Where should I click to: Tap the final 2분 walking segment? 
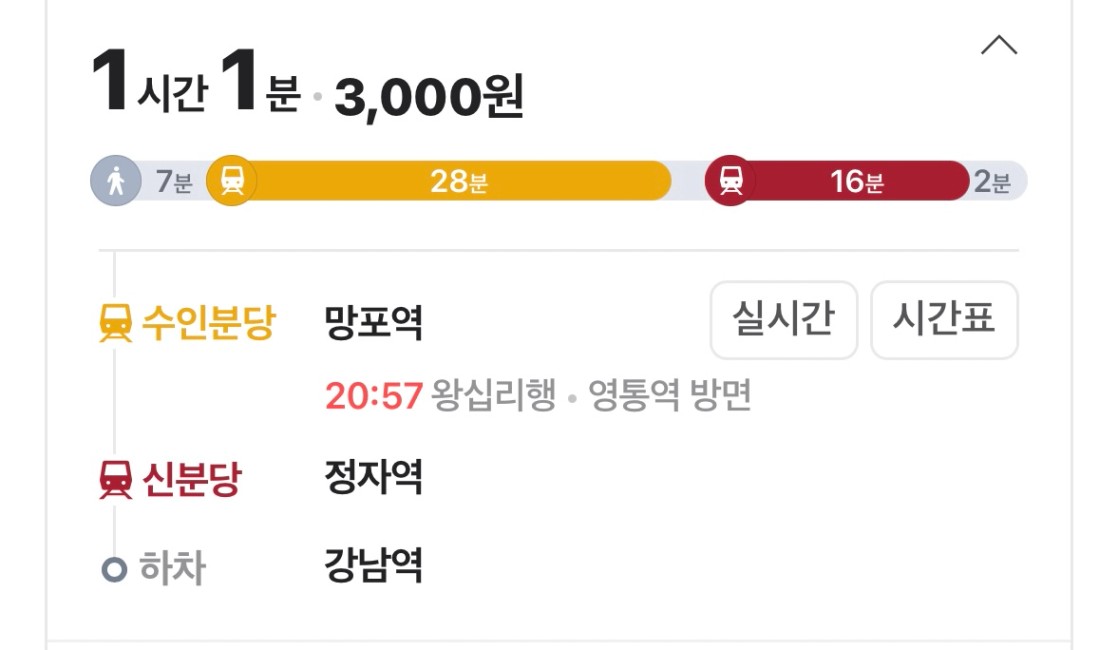click(993, 182)
